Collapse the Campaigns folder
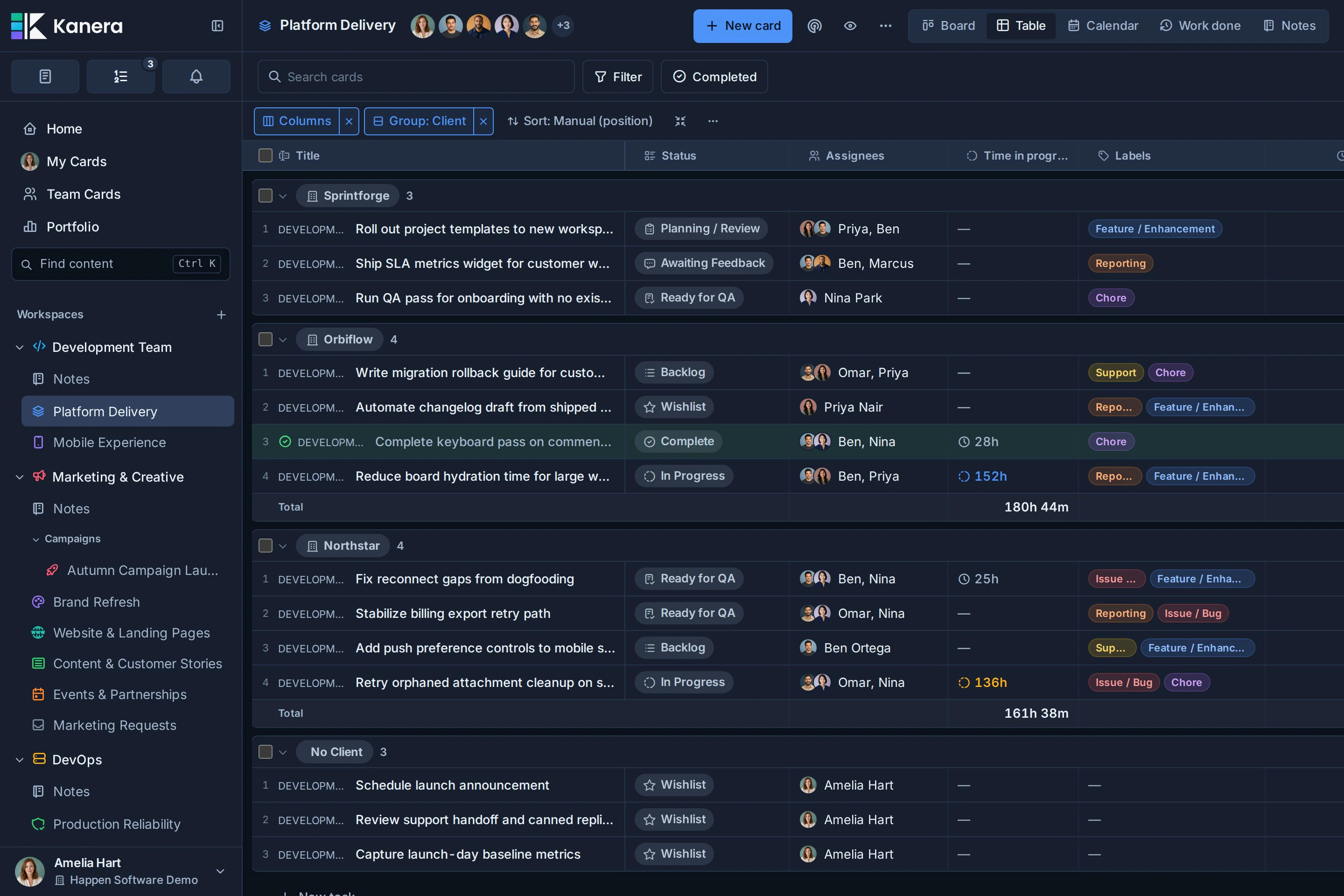The image size is (1344, 896). pos(36,539)
